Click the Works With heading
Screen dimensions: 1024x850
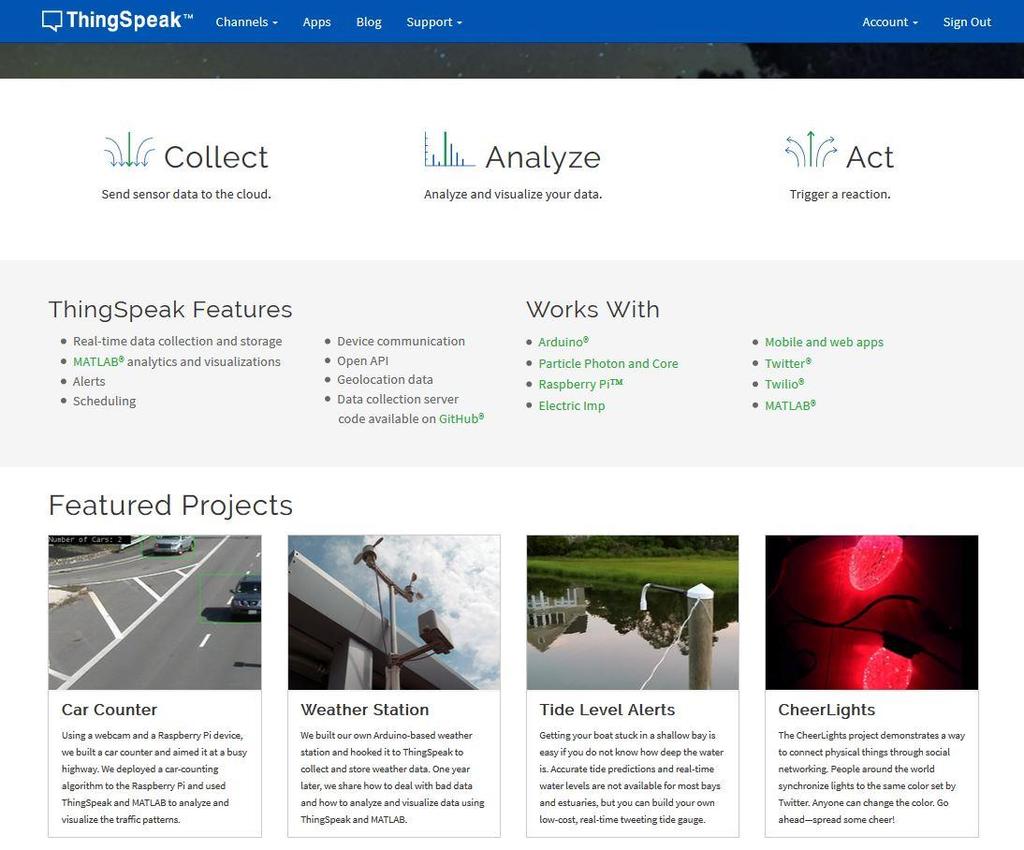coord(593,309)
